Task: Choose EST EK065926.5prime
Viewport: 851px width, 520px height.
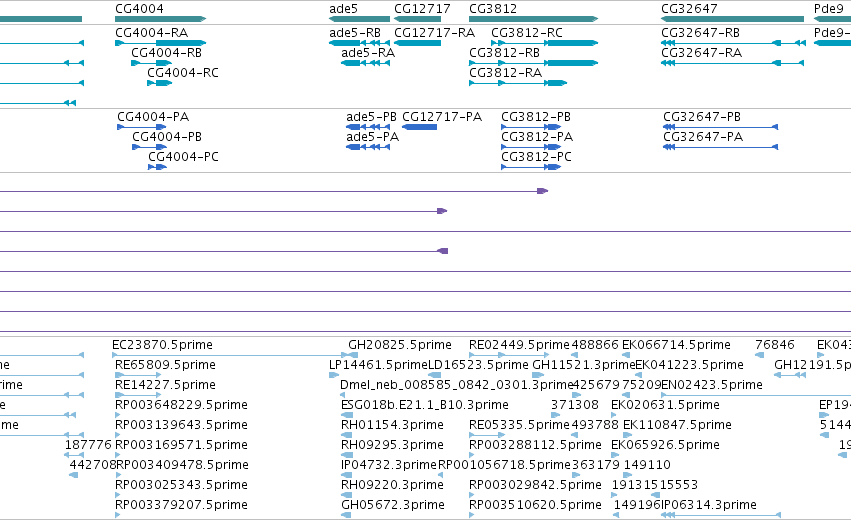Action: [665, 445]
